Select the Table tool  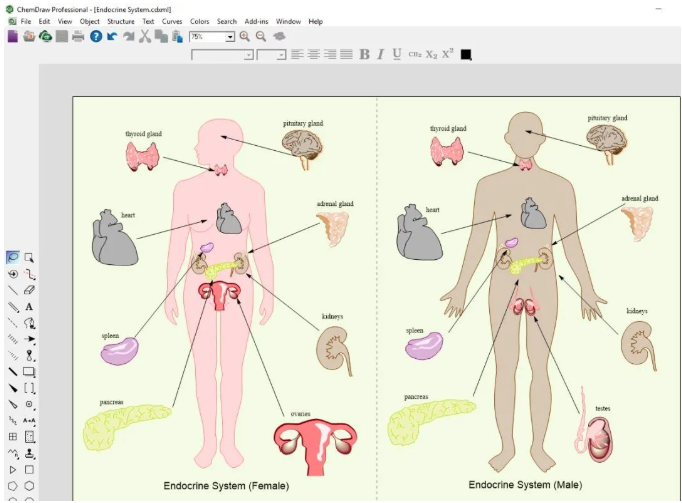tap(13, 437)
